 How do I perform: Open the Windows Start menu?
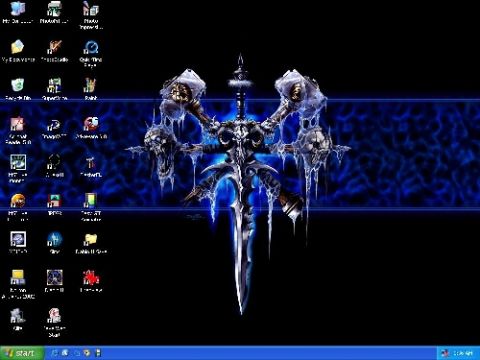[x=22, y=353]
